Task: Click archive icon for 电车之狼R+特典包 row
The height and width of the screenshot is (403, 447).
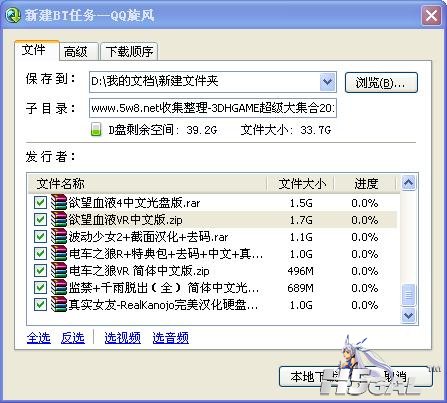Action: tap(59, 253)
